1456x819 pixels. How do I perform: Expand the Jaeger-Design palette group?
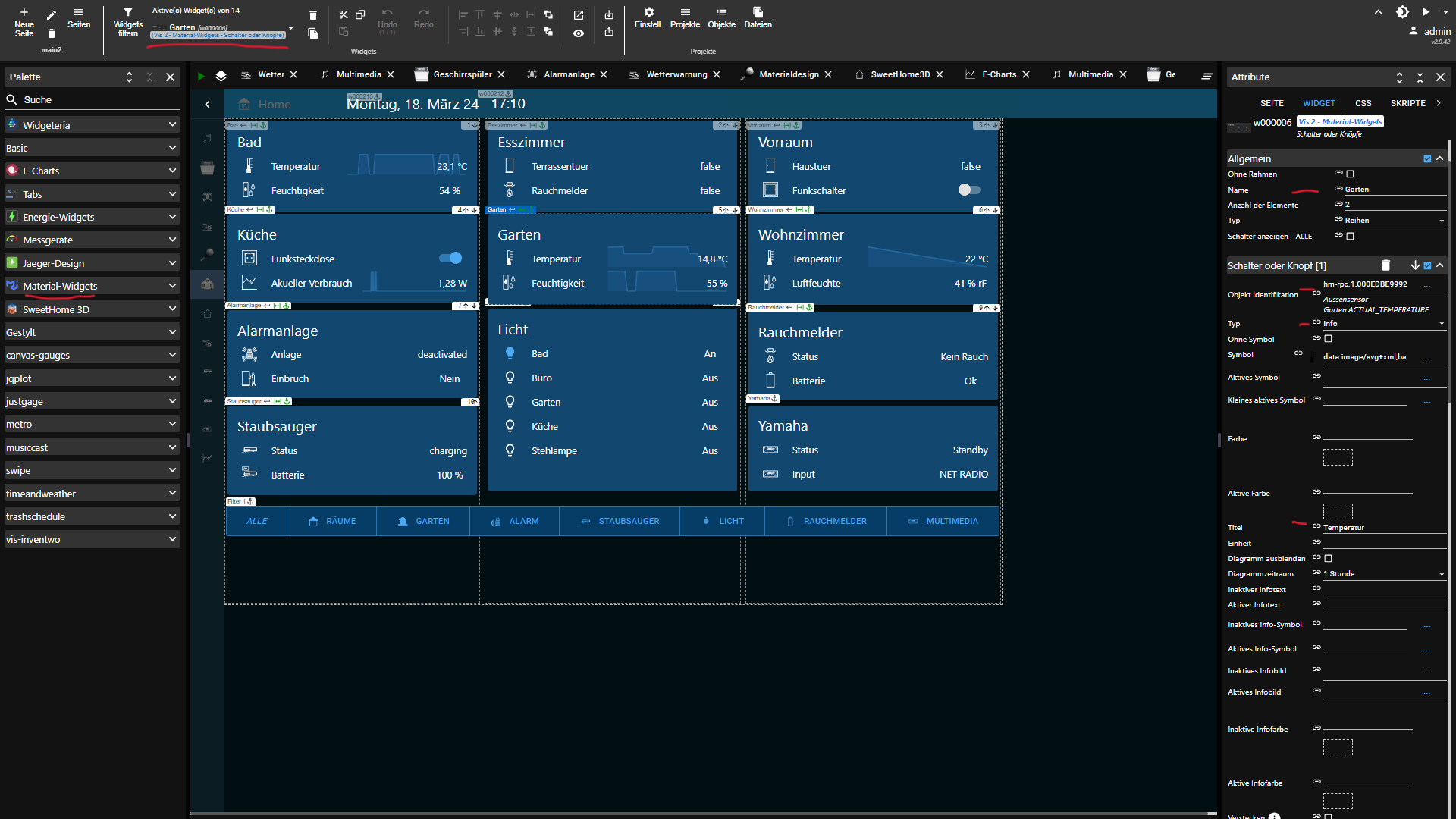click(92, 263)
